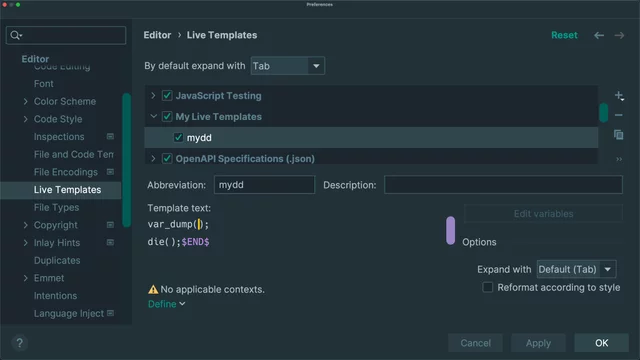Click the Edit variables button
The height and width of the screenshot is (360, 640).
click(x=543, y=213)
